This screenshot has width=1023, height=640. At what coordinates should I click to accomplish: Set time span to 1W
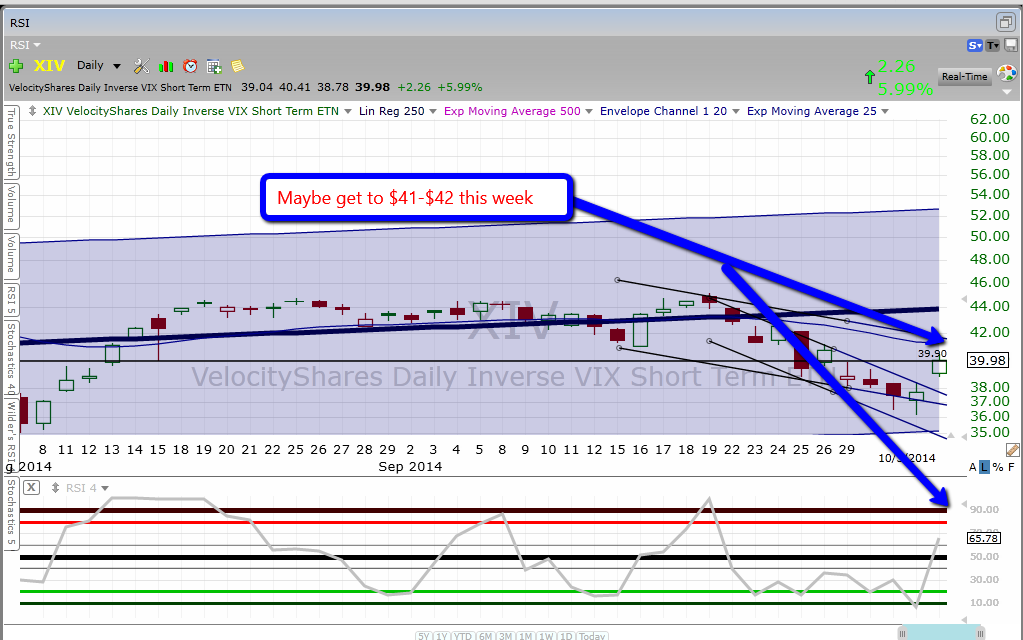(x=546, y=636)
